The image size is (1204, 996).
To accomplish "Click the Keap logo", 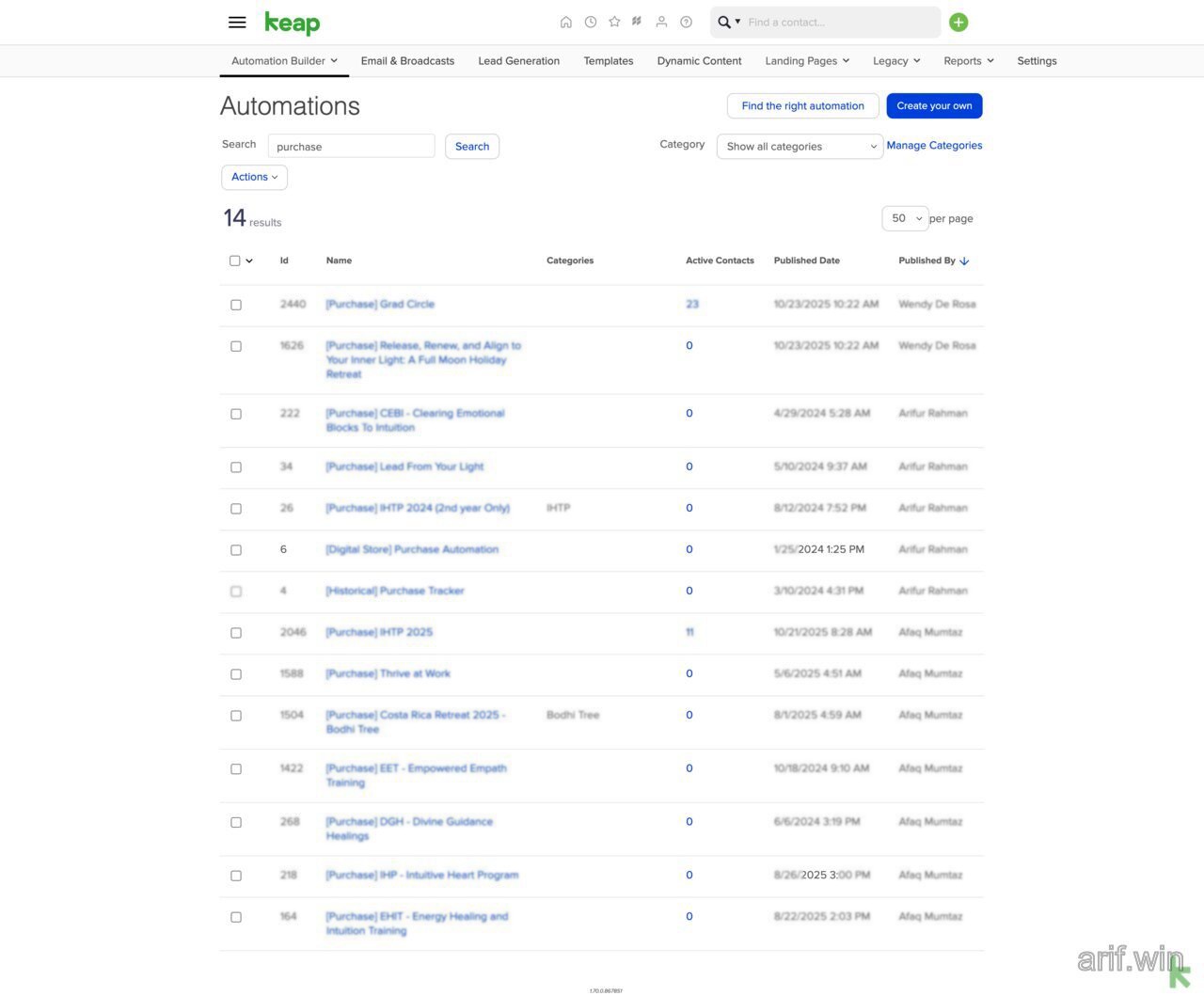I will coord(292,22).
